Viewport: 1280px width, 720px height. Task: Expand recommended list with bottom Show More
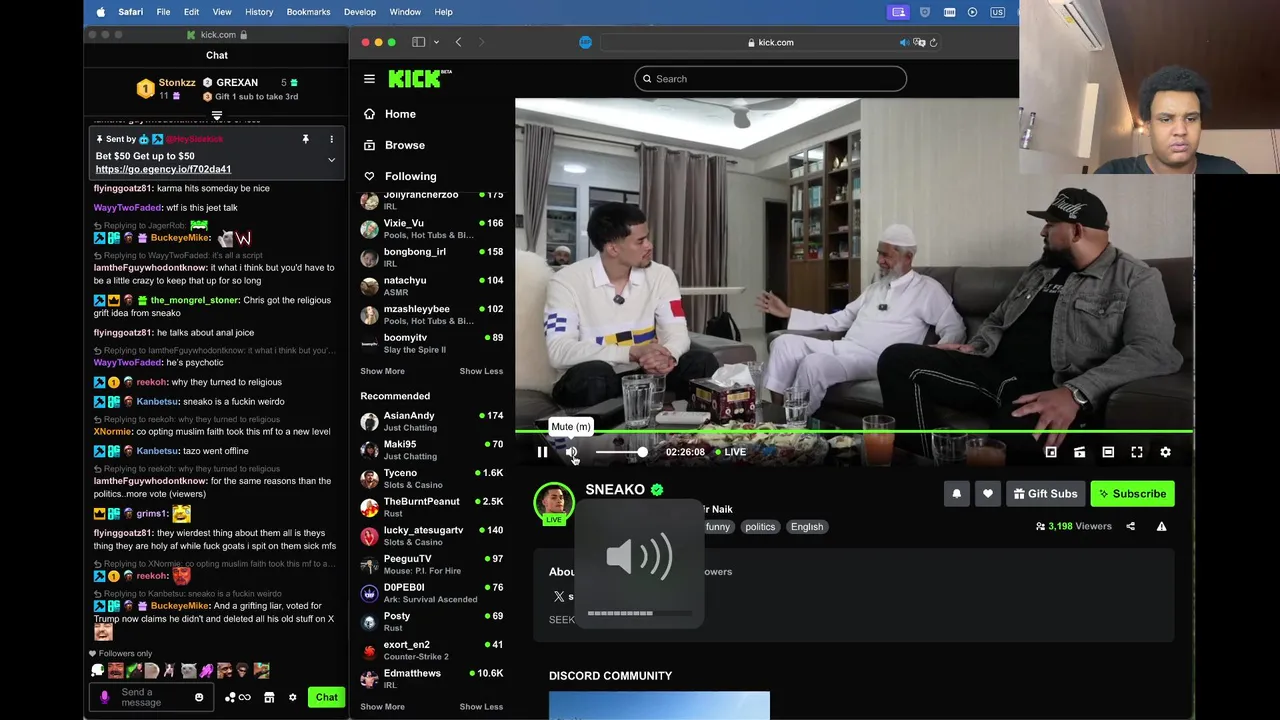382,707
